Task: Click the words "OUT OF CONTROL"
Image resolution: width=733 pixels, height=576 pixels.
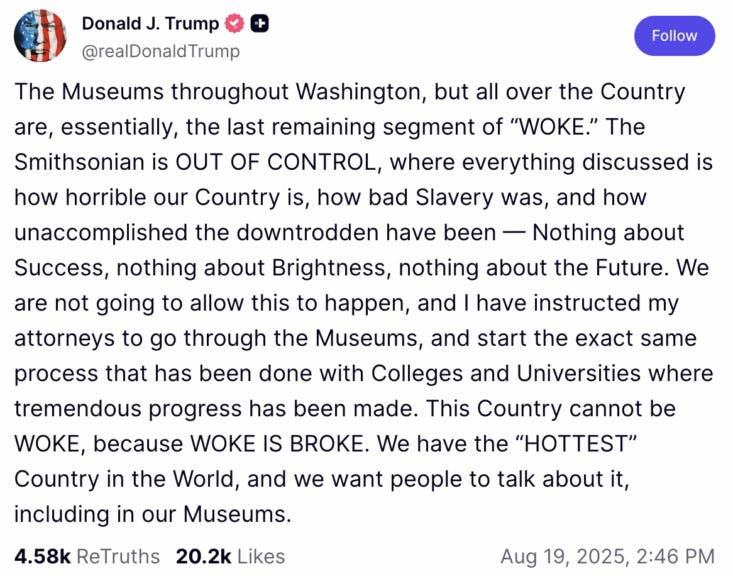Action: (x=275, y=162)
